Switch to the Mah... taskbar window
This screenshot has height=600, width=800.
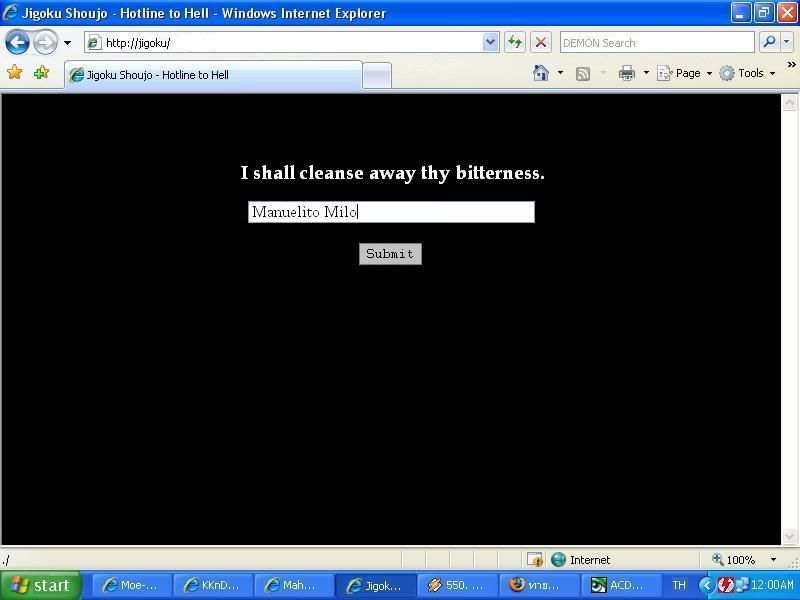293,585
